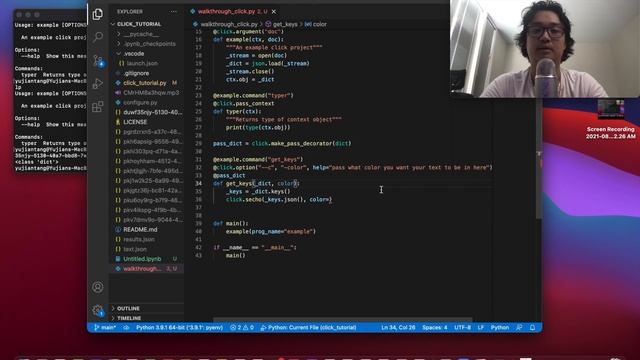Click the editor horizontal scrollbar
The image size is (640, 360).
tap(342, 320)
